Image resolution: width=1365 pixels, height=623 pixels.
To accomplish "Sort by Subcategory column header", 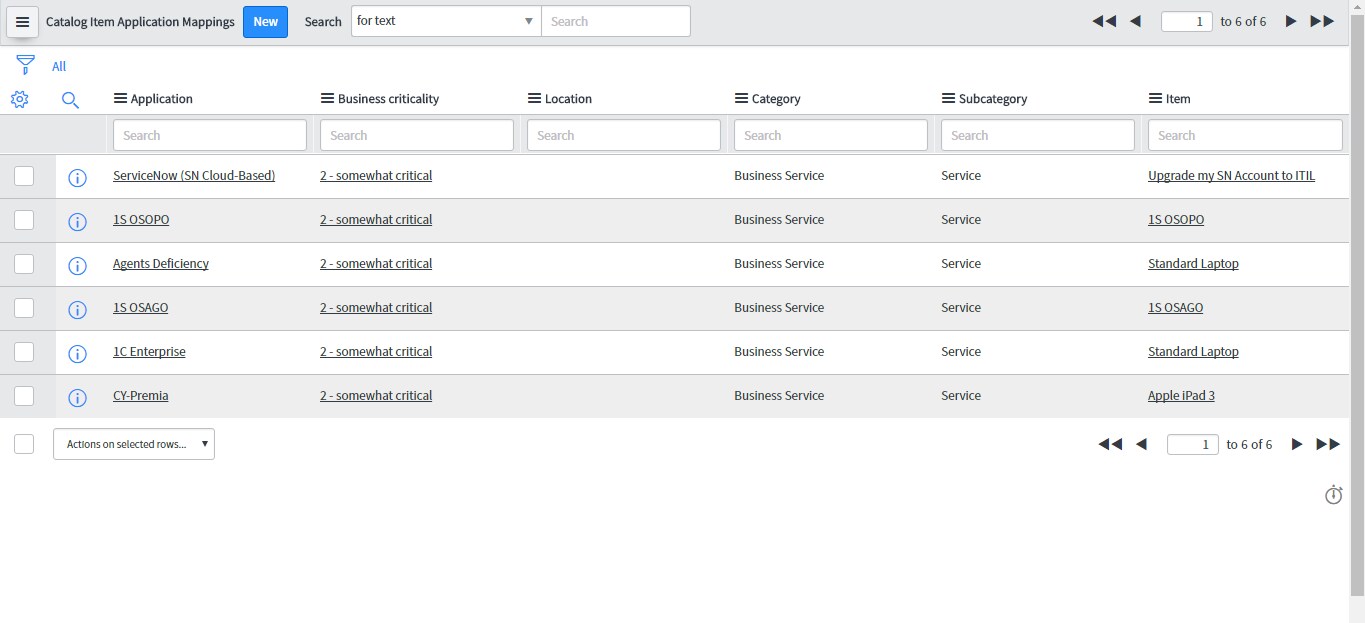I will pos(993,99).
